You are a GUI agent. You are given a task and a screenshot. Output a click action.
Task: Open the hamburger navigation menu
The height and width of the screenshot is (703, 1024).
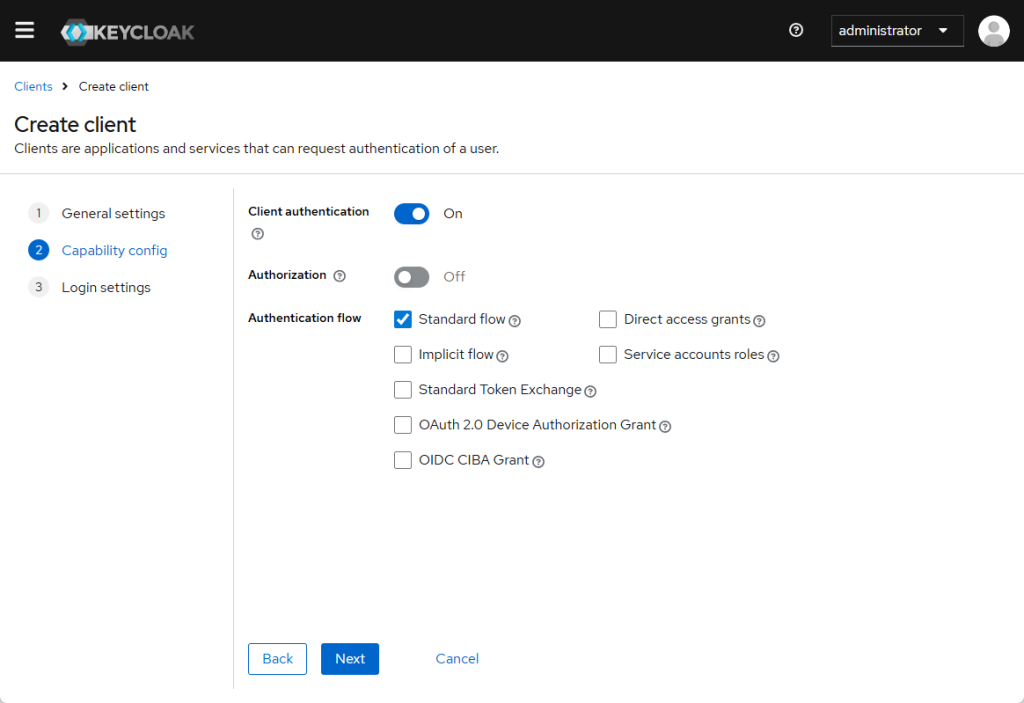coord(25,30)
